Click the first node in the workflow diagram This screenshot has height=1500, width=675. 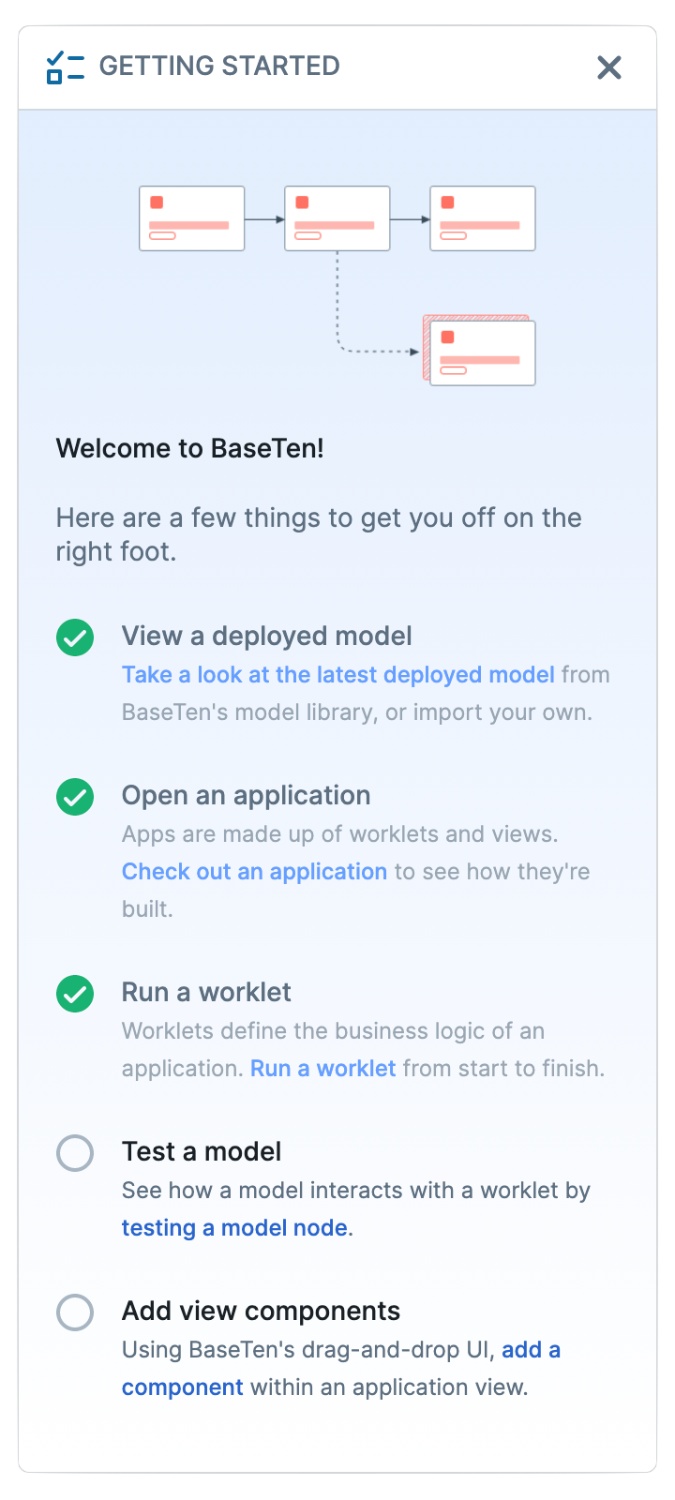192,218
